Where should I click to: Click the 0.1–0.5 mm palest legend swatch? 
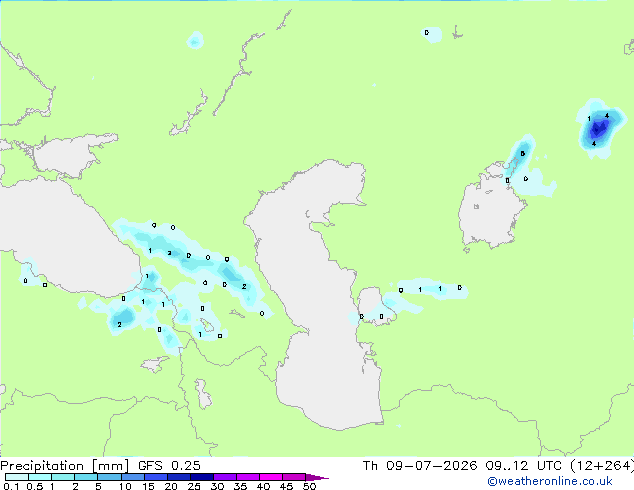point(17,477)
